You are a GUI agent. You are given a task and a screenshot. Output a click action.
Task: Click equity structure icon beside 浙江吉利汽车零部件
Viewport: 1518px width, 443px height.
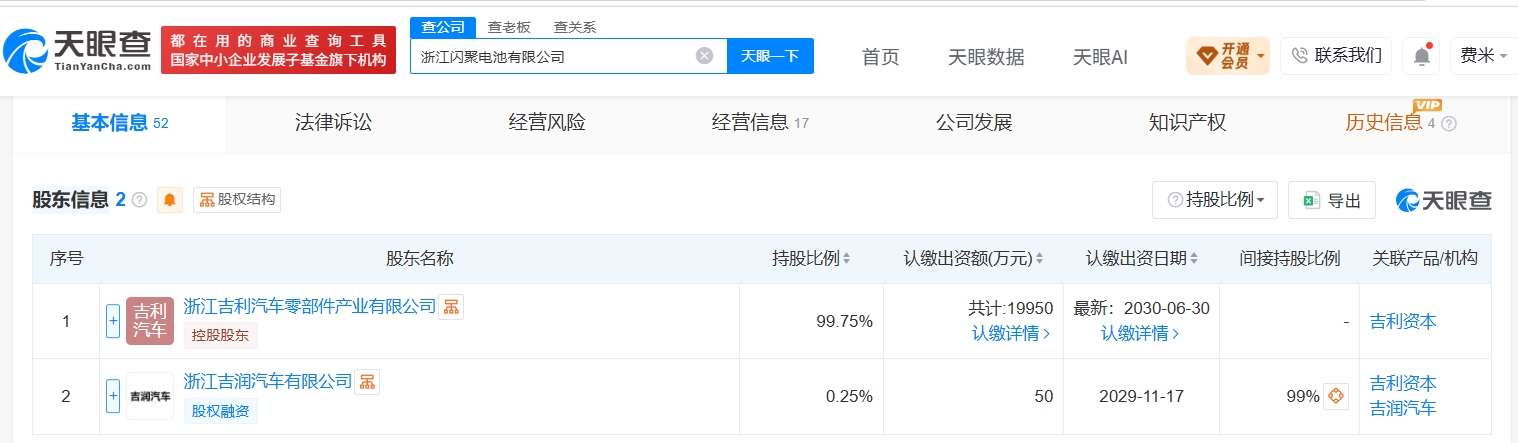point(451,306)
